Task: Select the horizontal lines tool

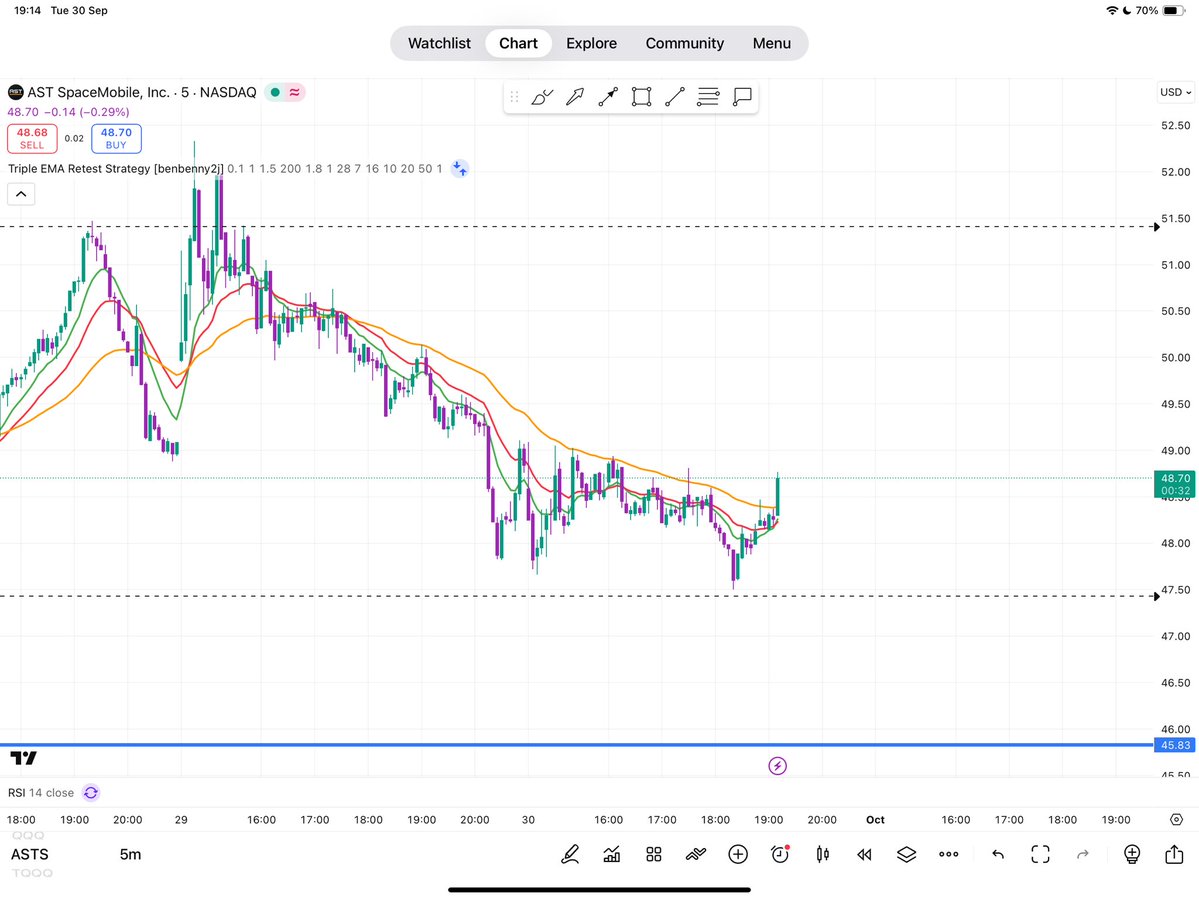Action: click(708, 97)
